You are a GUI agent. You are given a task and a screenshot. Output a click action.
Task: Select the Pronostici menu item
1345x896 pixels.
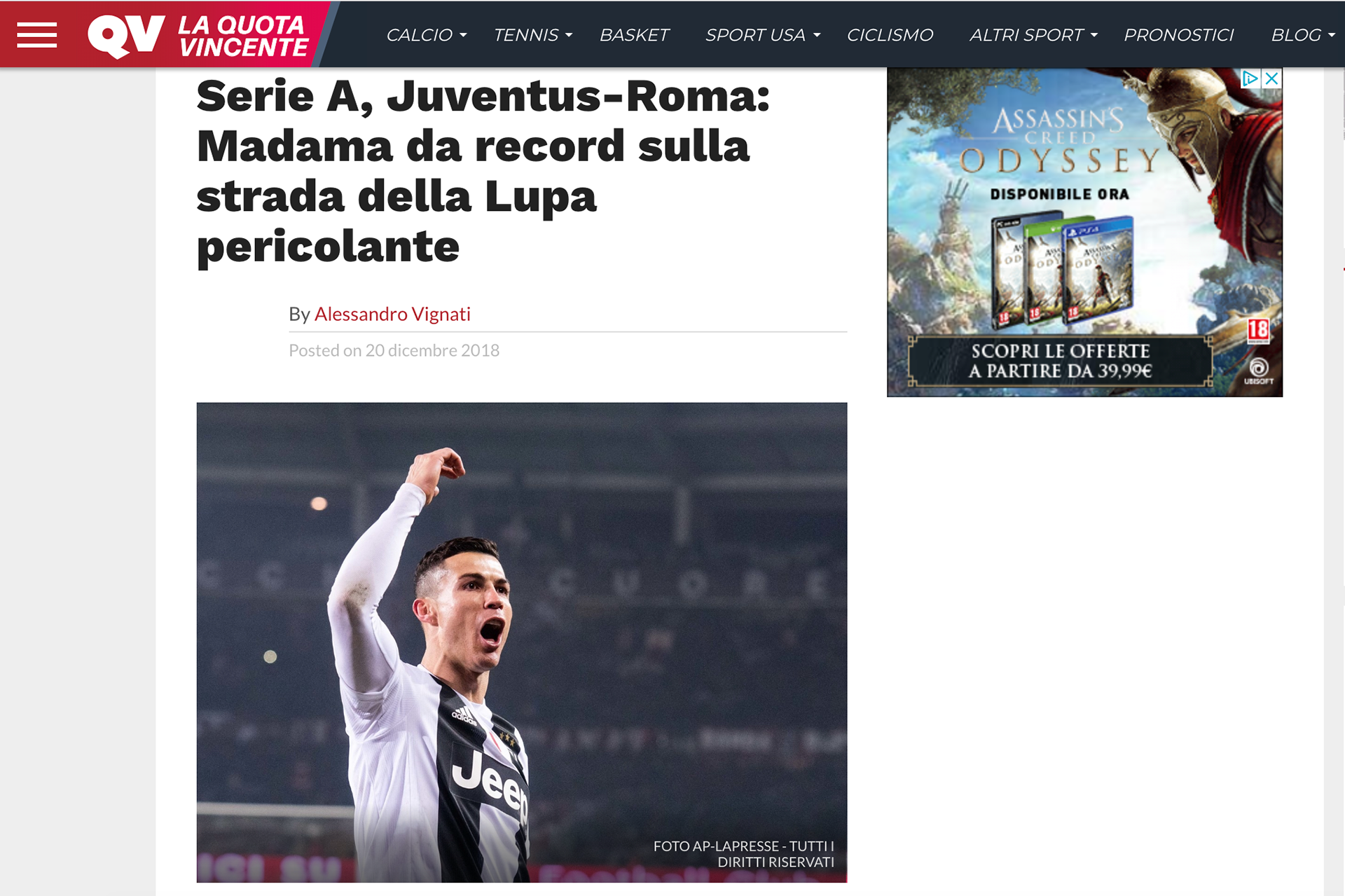click(x=1178, y=35)
